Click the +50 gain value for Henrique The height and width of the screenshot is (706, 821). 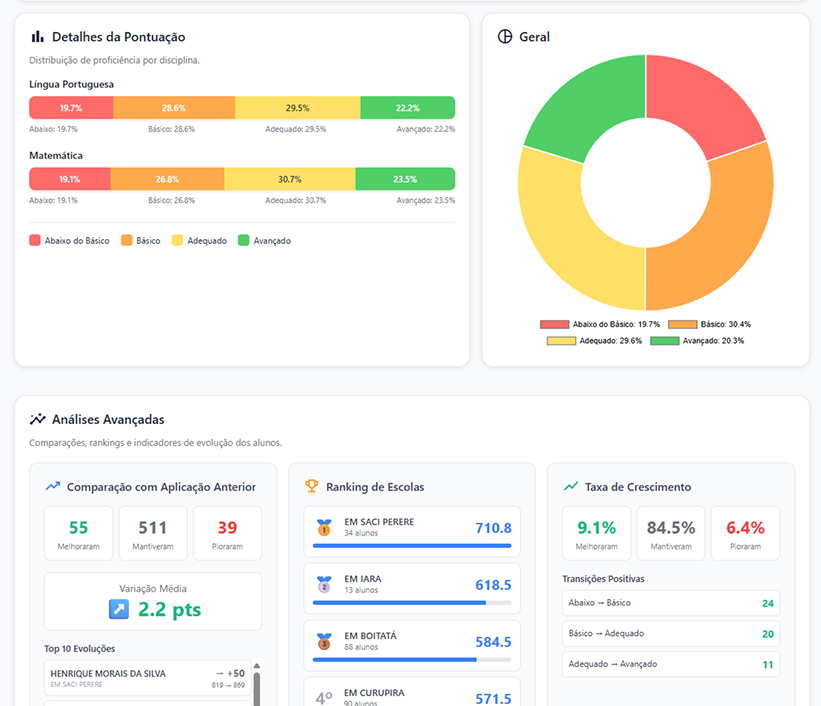(236, 674)
